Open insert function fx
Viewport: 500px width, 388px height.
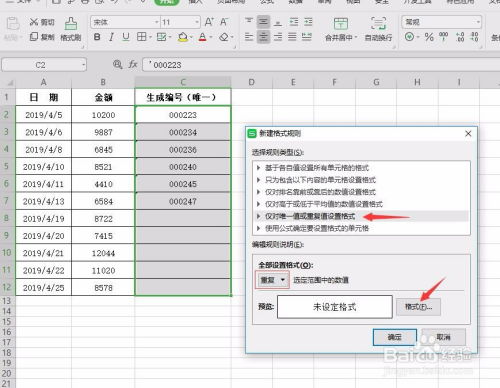point(133,64)
